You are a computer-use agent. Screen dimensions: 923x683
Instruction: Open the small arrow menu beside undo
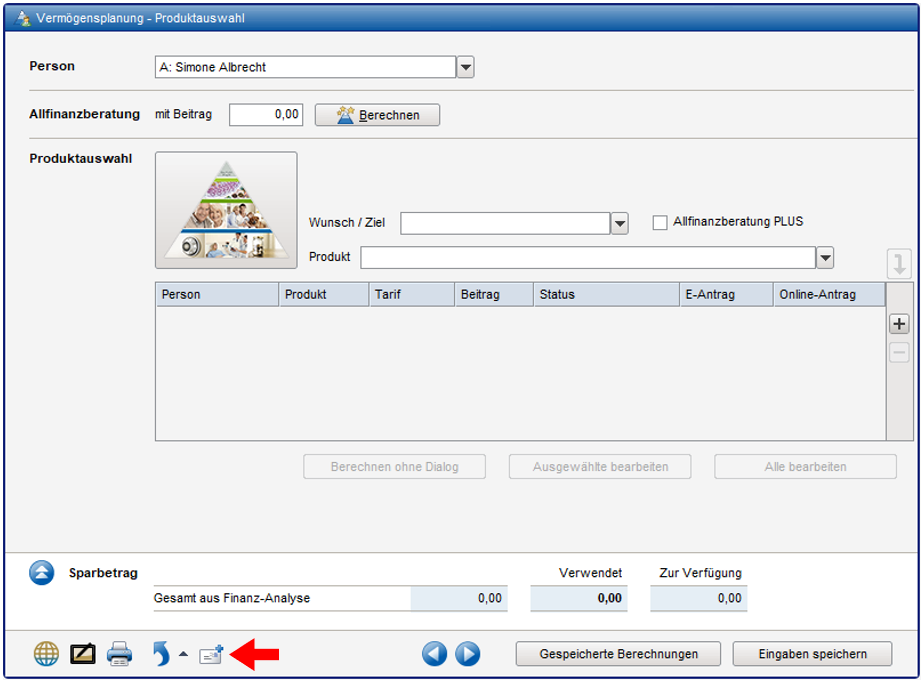(x=183, y=655)
